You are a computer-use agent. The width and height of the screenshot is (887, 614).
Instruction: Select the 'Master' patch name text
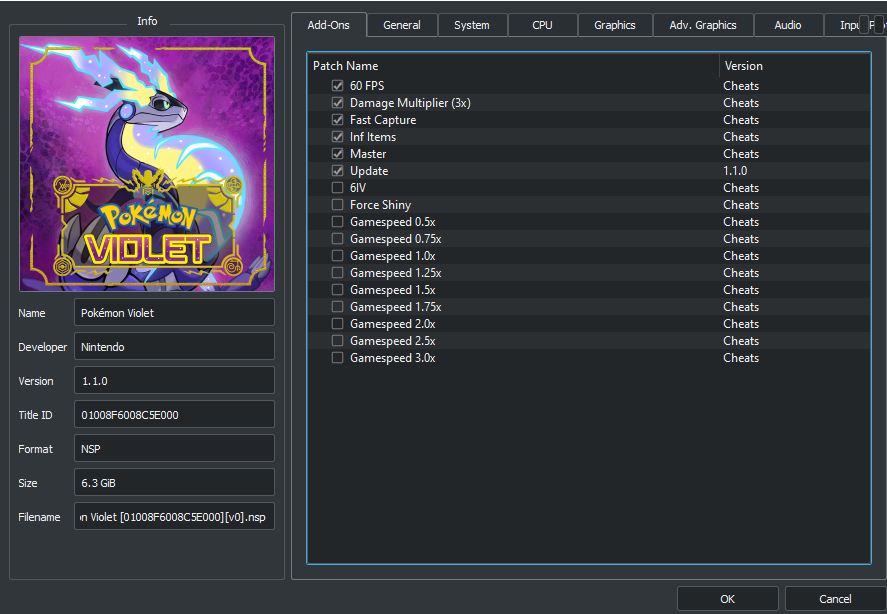pos(368,153)
